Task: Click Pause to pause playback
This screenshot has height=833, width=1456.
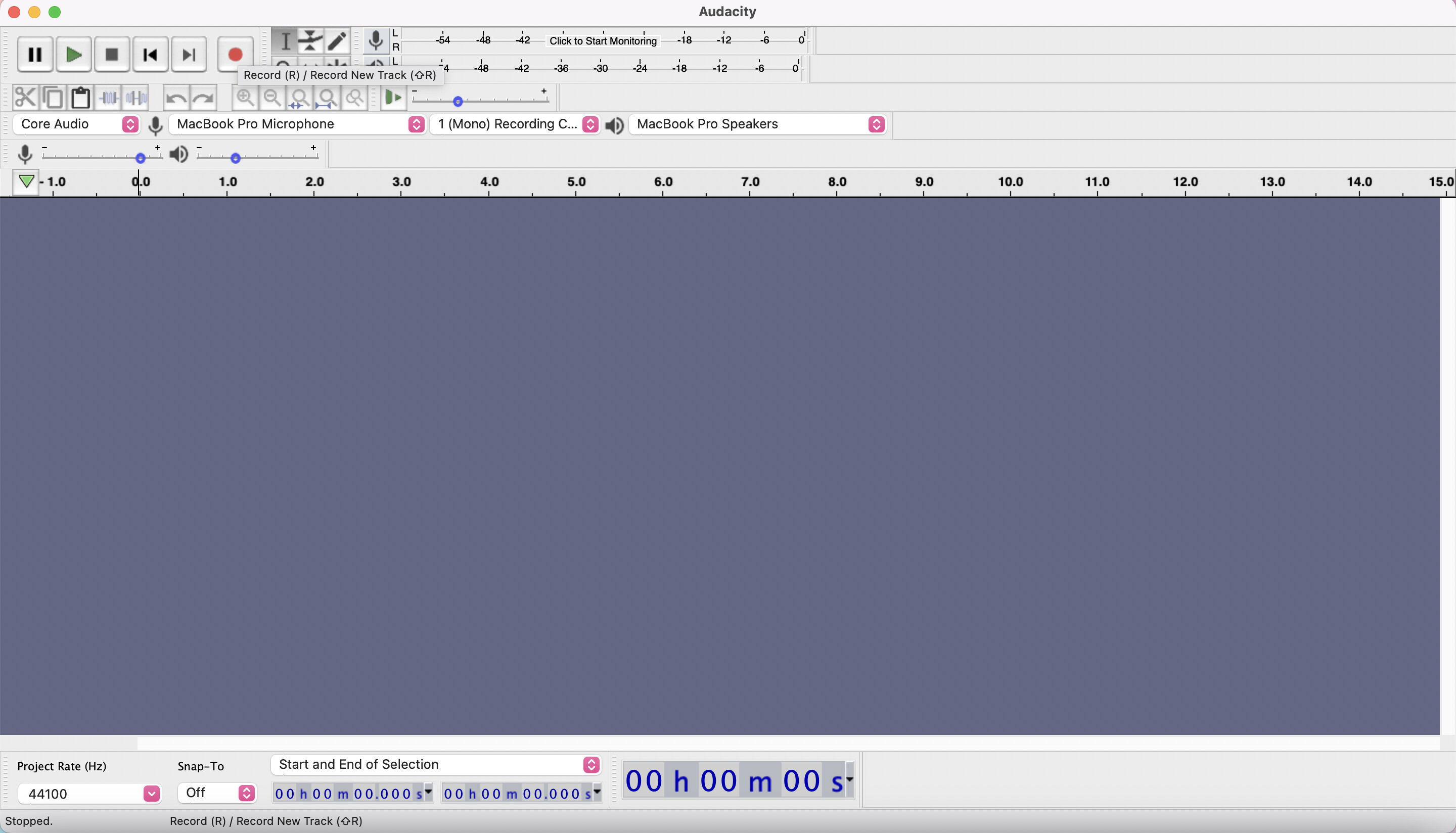Action: click(36, 55)
